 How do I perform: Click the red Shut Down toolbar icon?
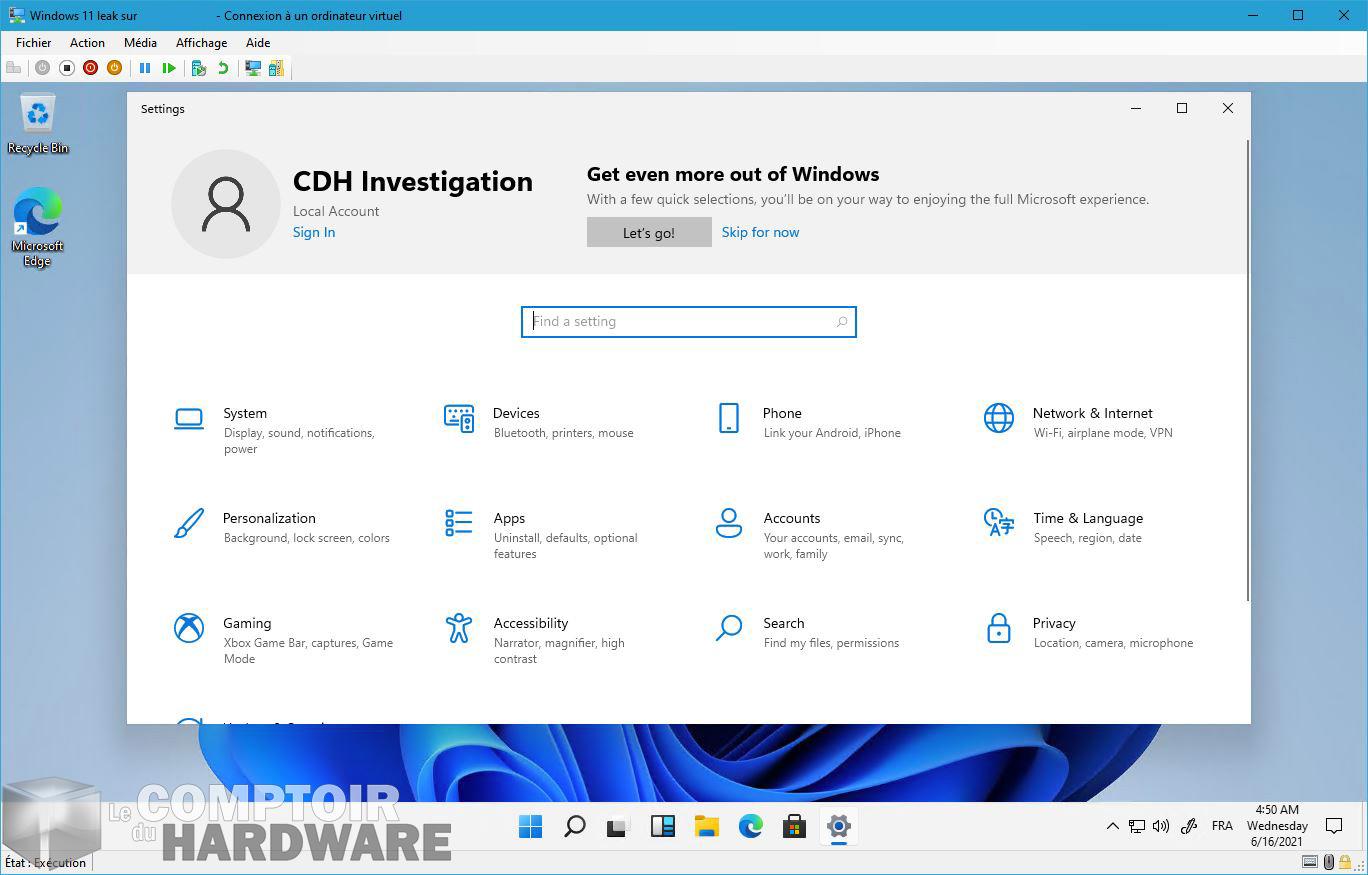90,68
